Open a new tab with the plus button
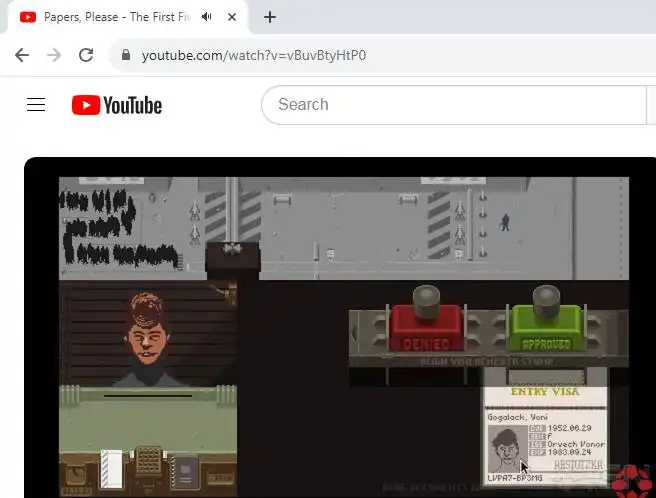 [x=270, y=17]
